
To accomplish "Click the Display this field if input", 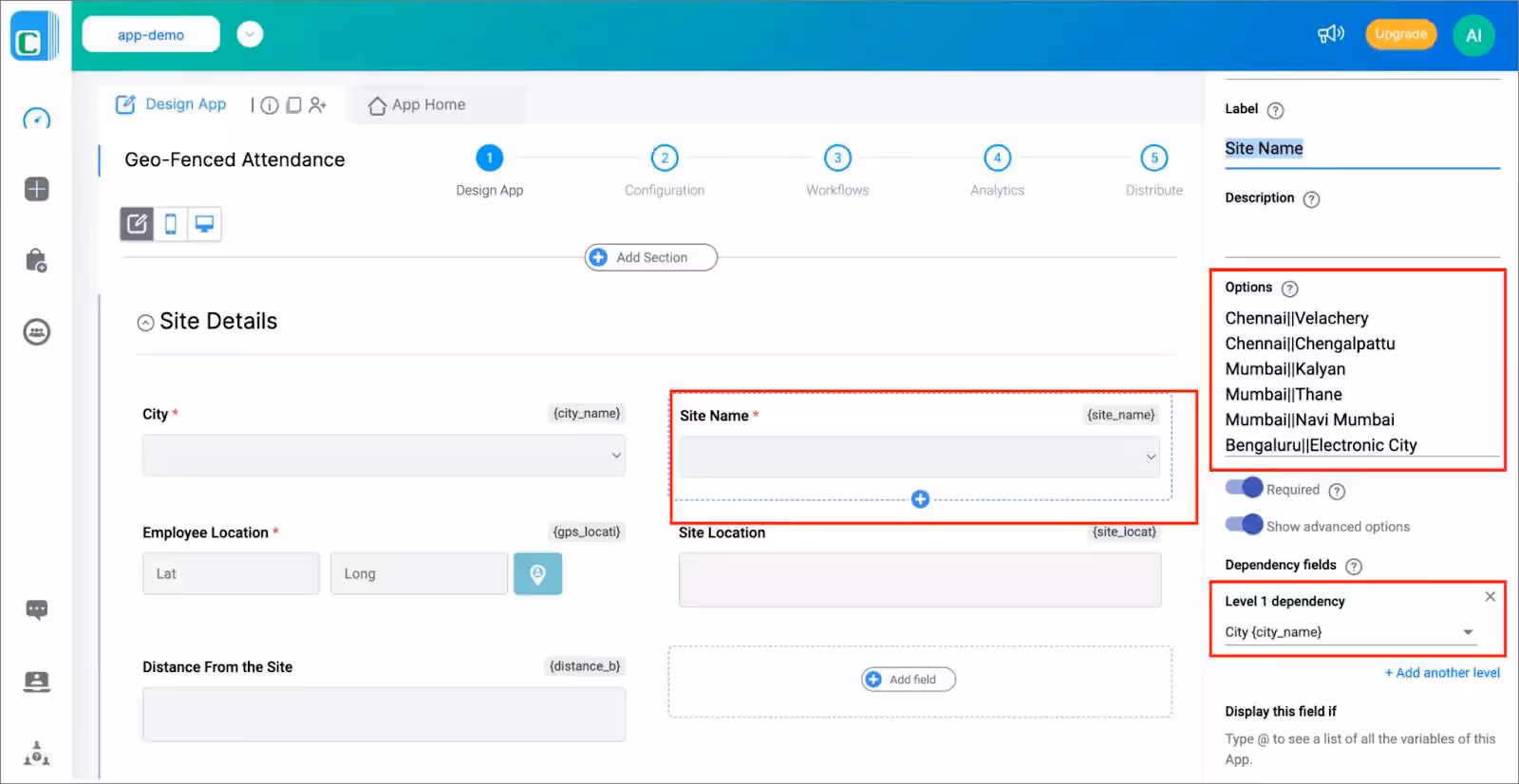I will (1362, 749).
